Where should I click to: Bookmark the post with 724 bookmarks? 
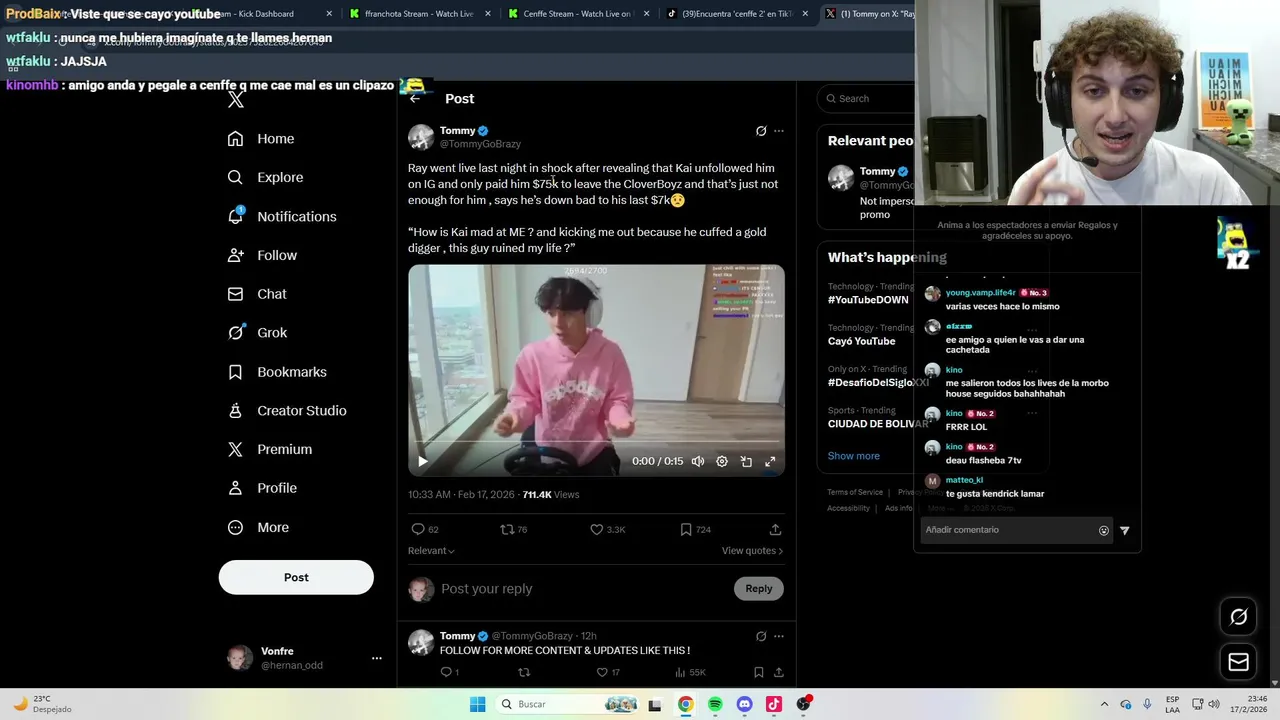click(686, 529)
